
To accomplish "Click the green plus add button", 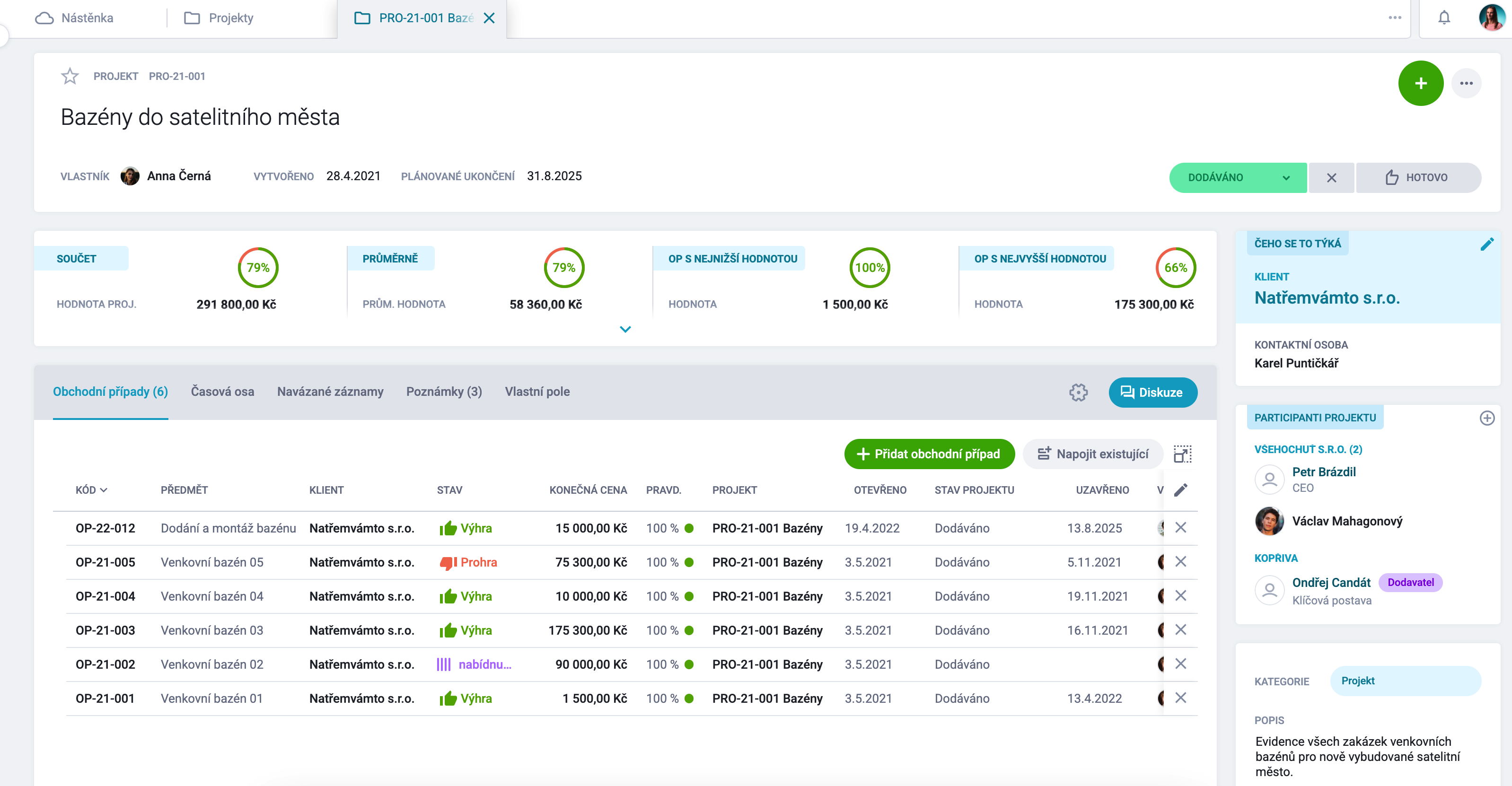I will point(1420,83).
